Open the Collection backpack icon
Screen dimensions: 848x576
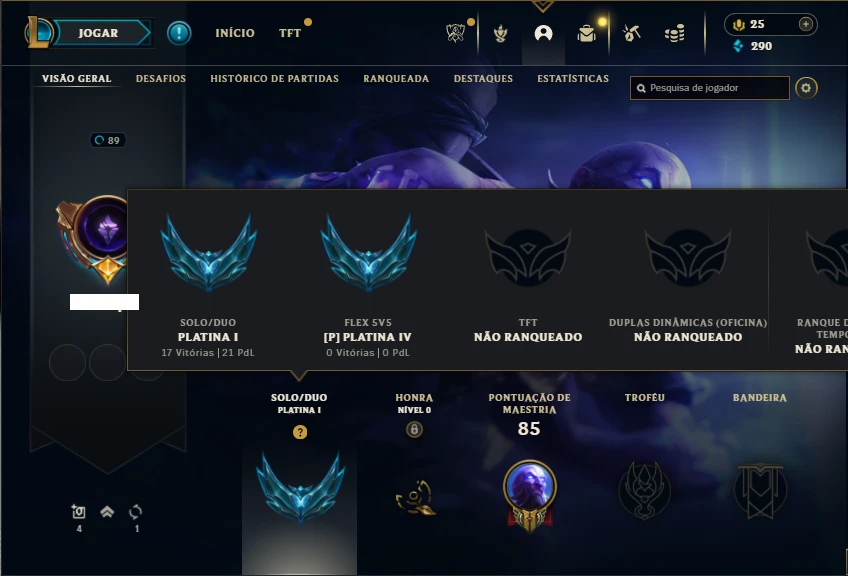pos(586,34)
